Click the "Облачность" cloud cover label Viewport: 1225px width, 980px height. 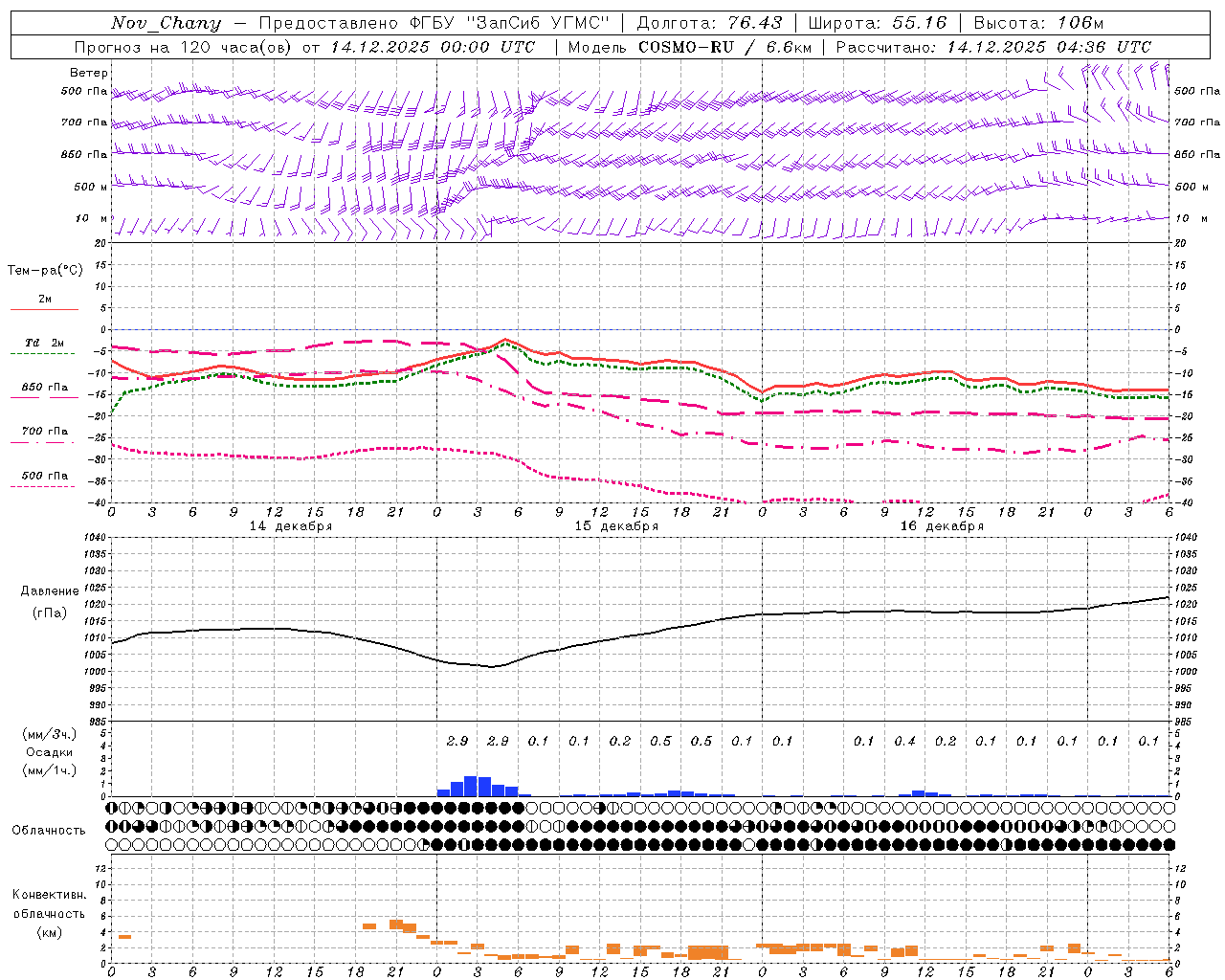coord(49,830)
